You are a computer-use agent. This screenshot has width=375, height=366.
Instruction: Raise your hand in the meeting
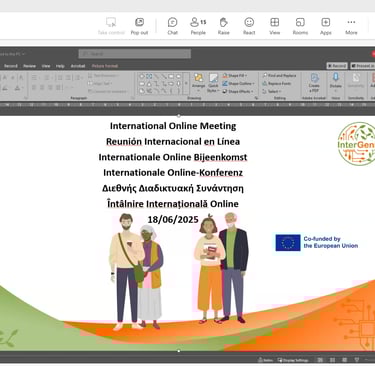click(x=224, y=26)
